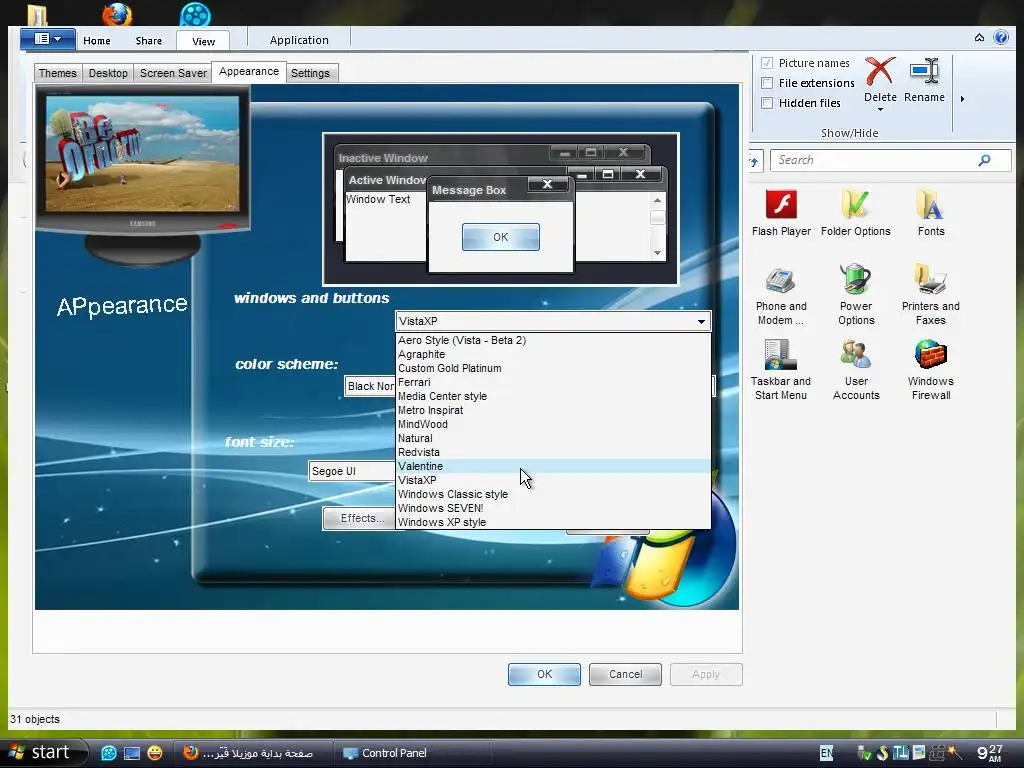
Task: Click the smiley face quick launch icon
Action: pyautogui.click(x=155, y=753)
